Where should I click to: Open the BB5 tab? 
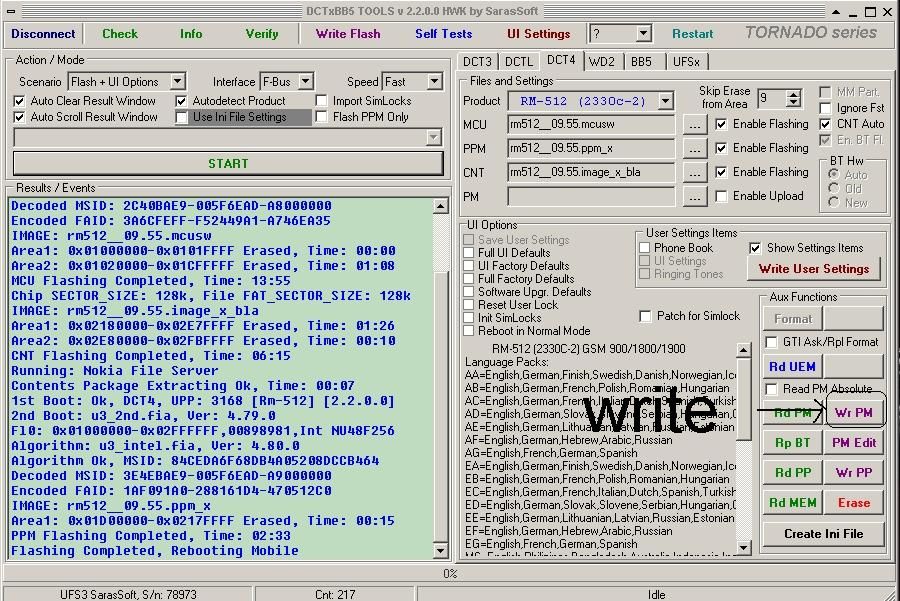(641, 62)
